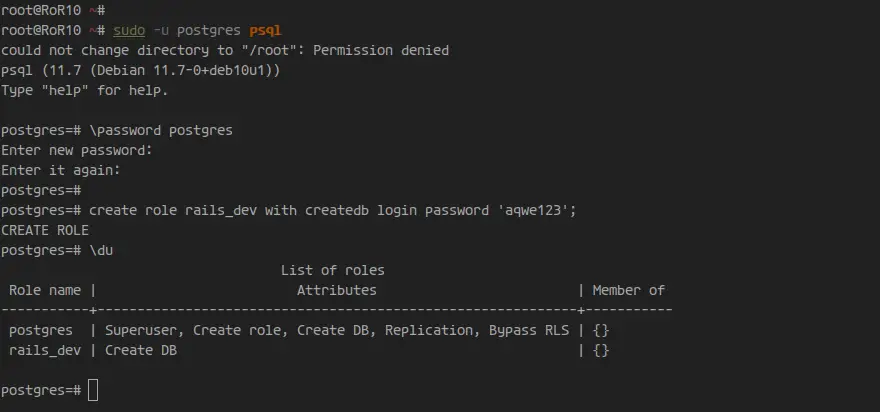The height and width of the screenshot is (412, 880).
Task: Click the "List of roles" table title
Action: pos(333,270)
